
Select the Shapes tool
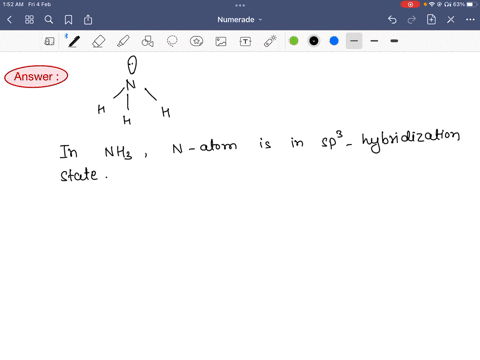[x=148, y=41]
